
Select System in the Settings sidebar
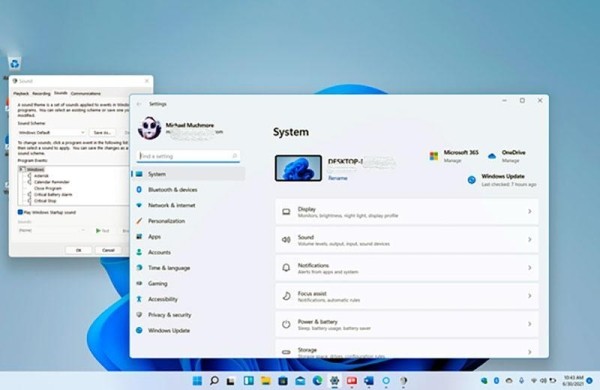(x=188, y=174)
